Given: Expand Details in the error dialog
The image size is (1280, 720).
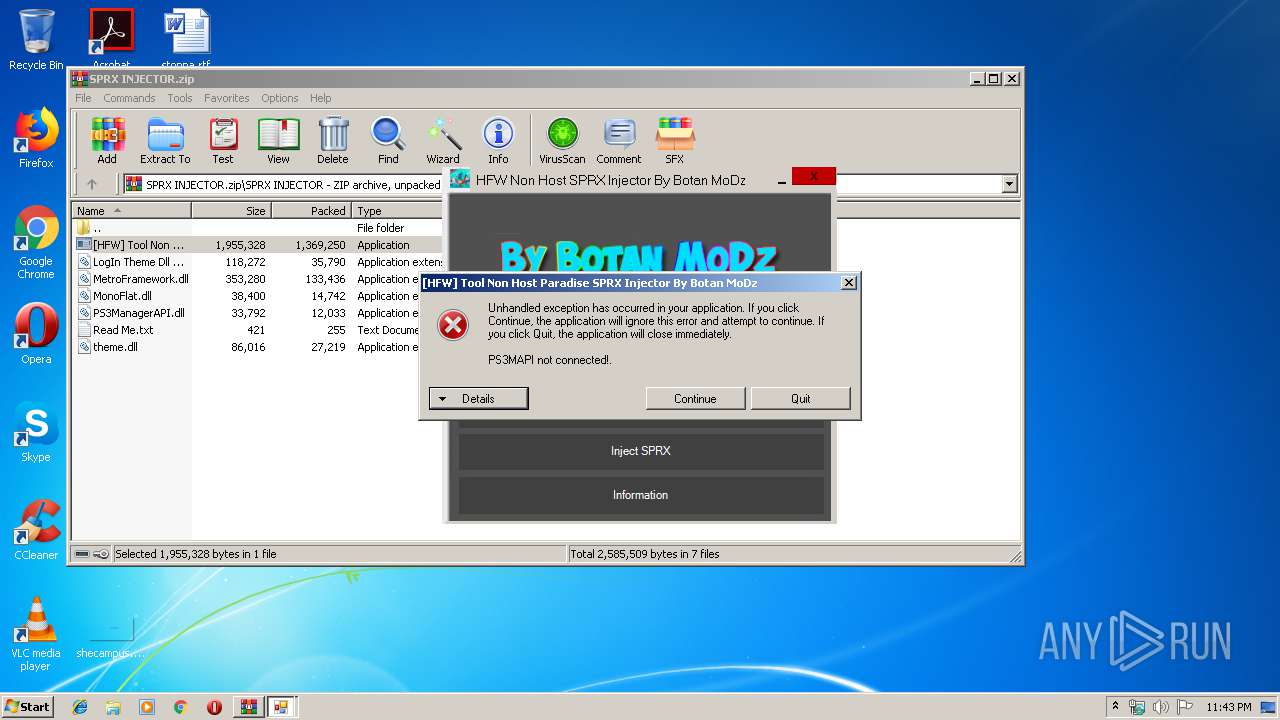Looking at the screenshot, I should [478, 398].
